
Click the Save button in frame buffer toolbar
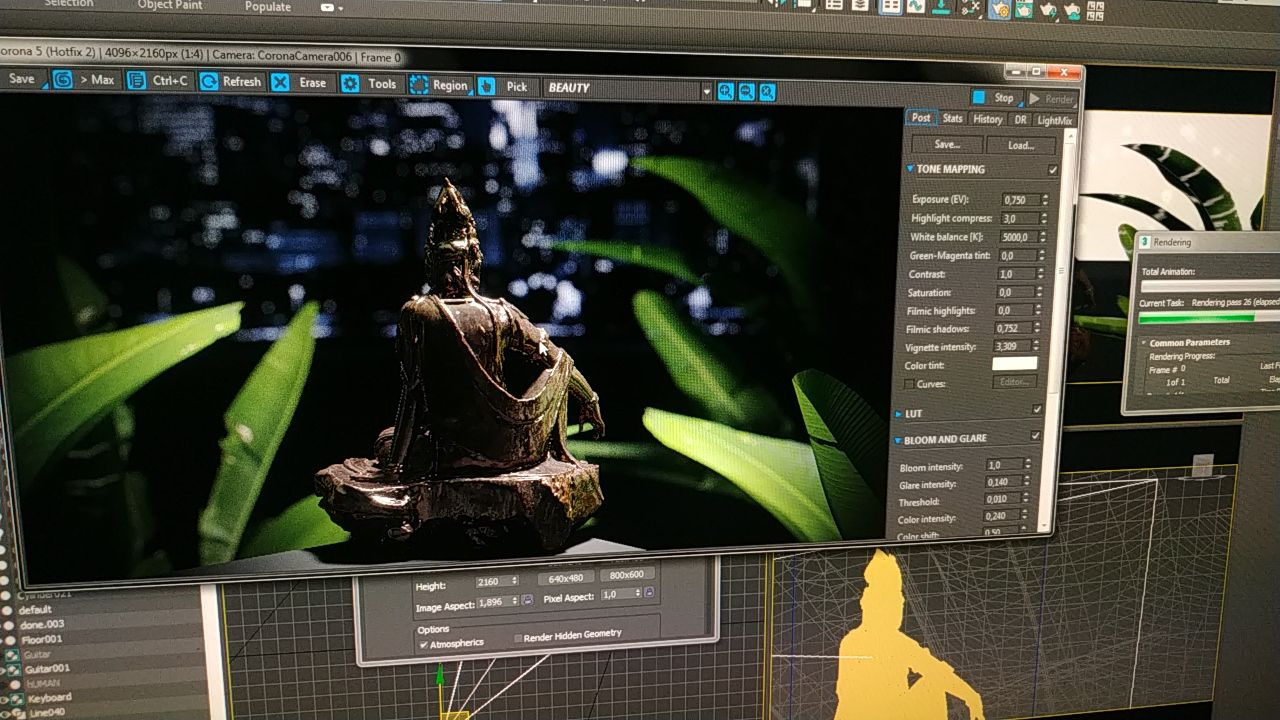(x=21, y=79)
